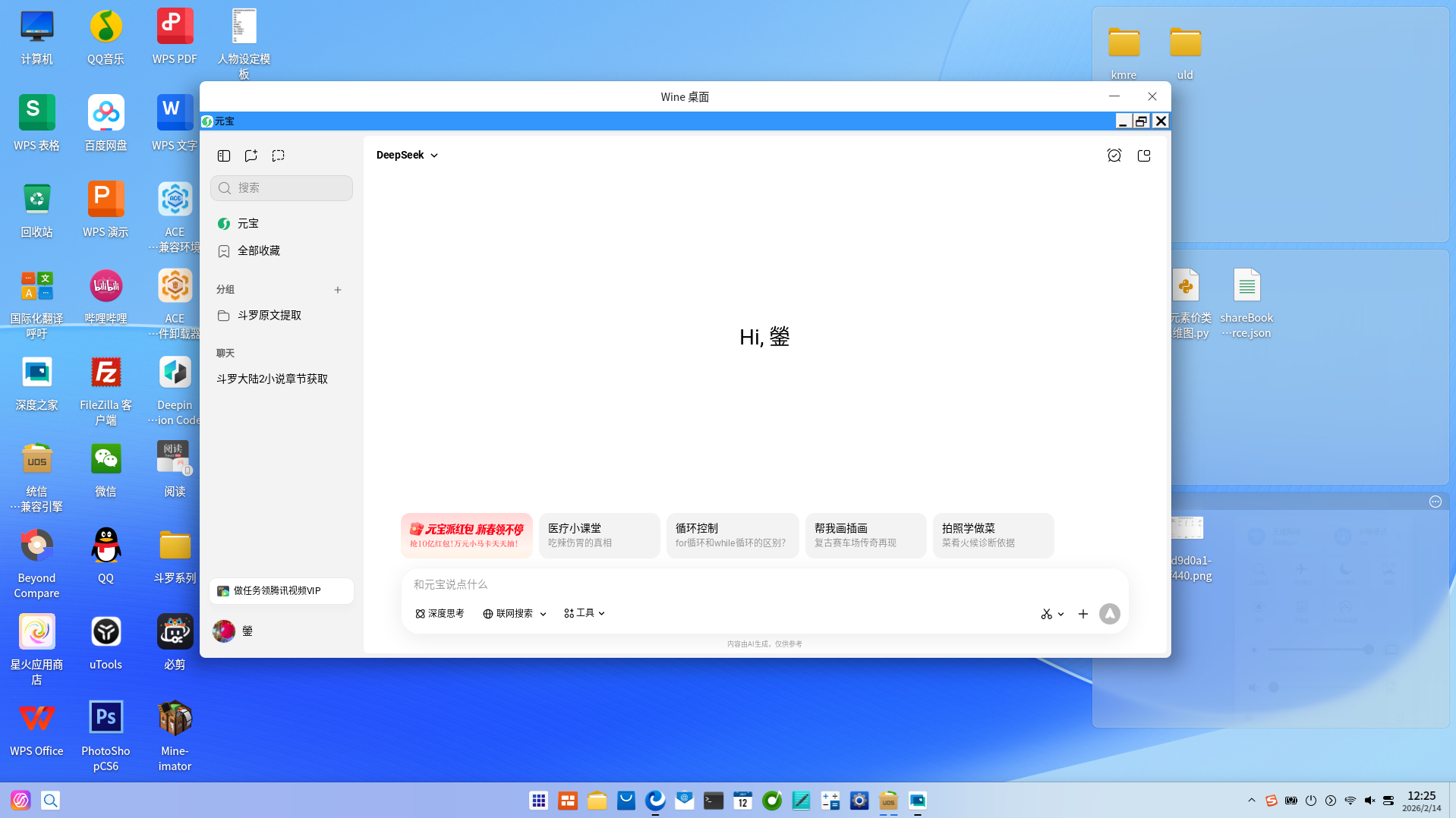Select the 医疗小课堂 suggestion card
The image size is (1456, 818).
[600, 536]
